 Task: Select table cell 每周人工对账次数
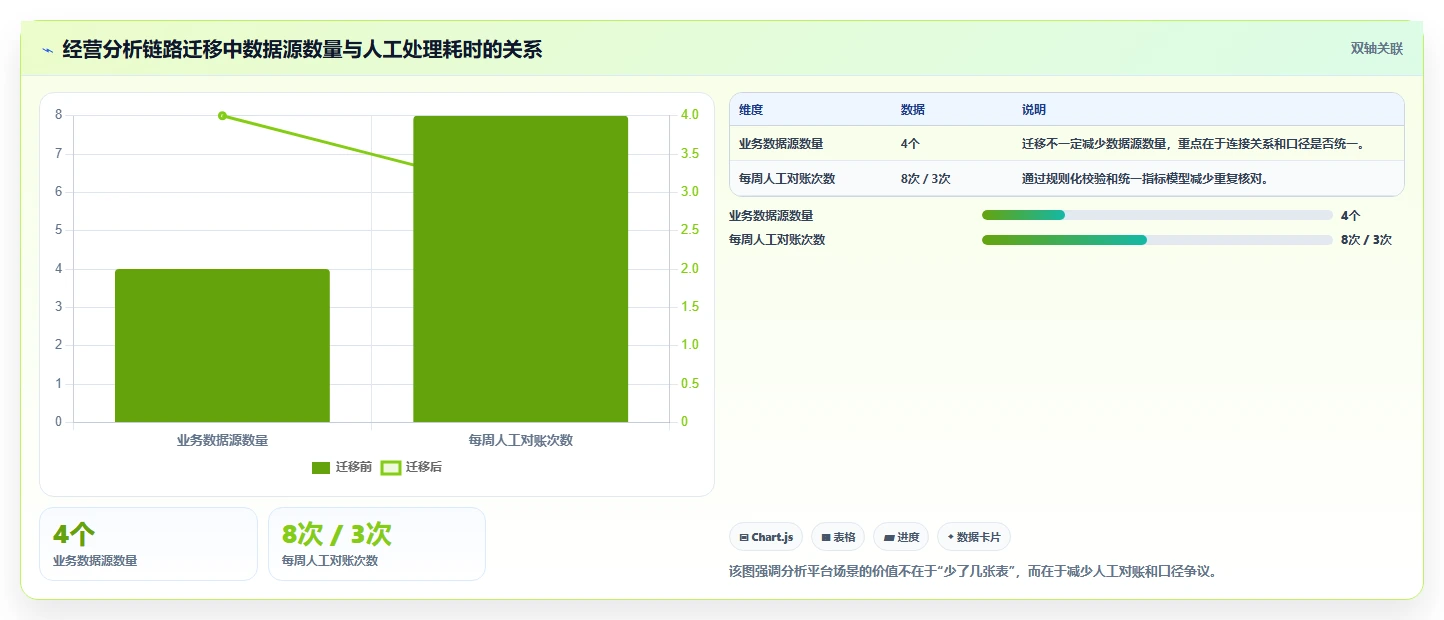pos(787,179)
